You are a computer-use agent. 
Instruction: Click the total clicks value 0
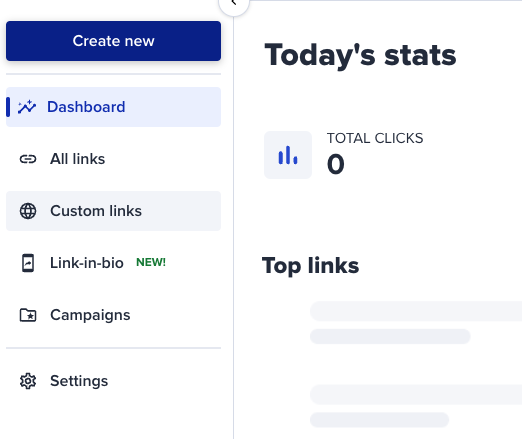pyautogui.click(x=336, y=164)
